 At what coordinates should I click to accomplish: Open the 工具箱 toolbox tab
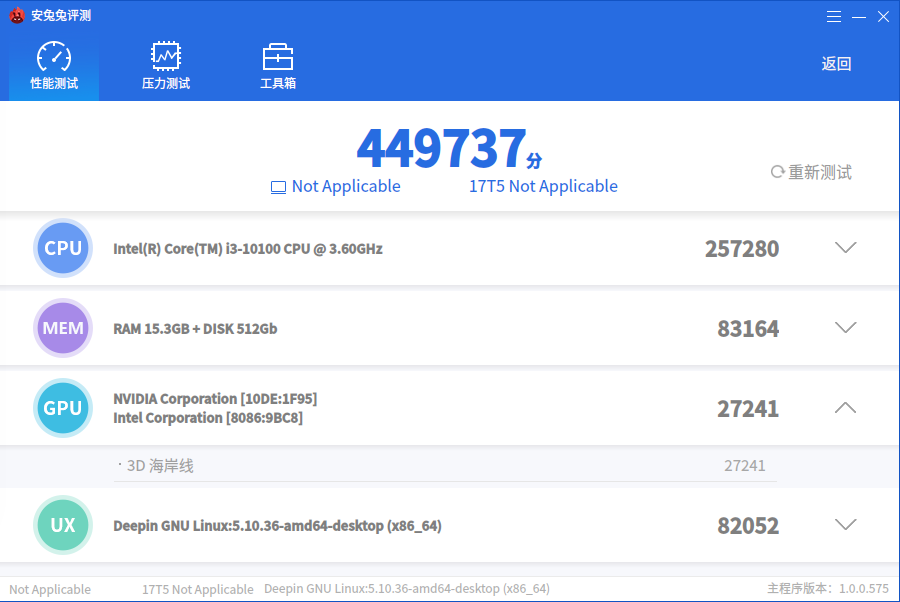click(x=278, y=65)
